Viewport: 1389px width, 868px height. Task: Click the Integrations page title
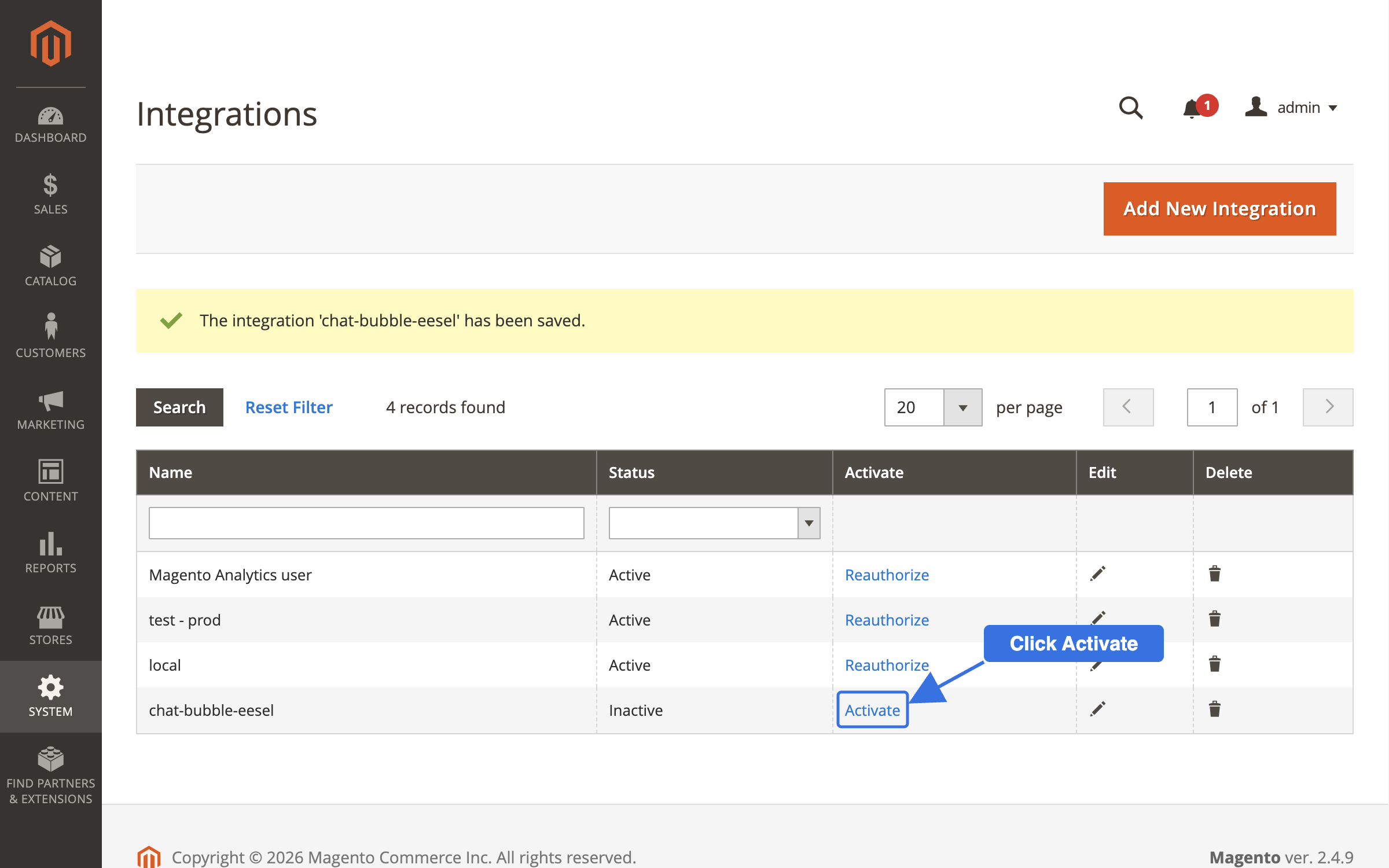[227, 114]
